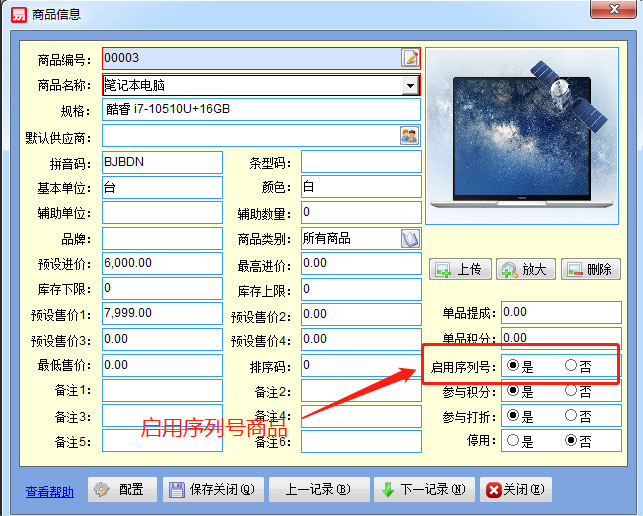This screenshot has height=516, width=643.
Task: Open the 查看帮助 link
Action: click(49, 491)
